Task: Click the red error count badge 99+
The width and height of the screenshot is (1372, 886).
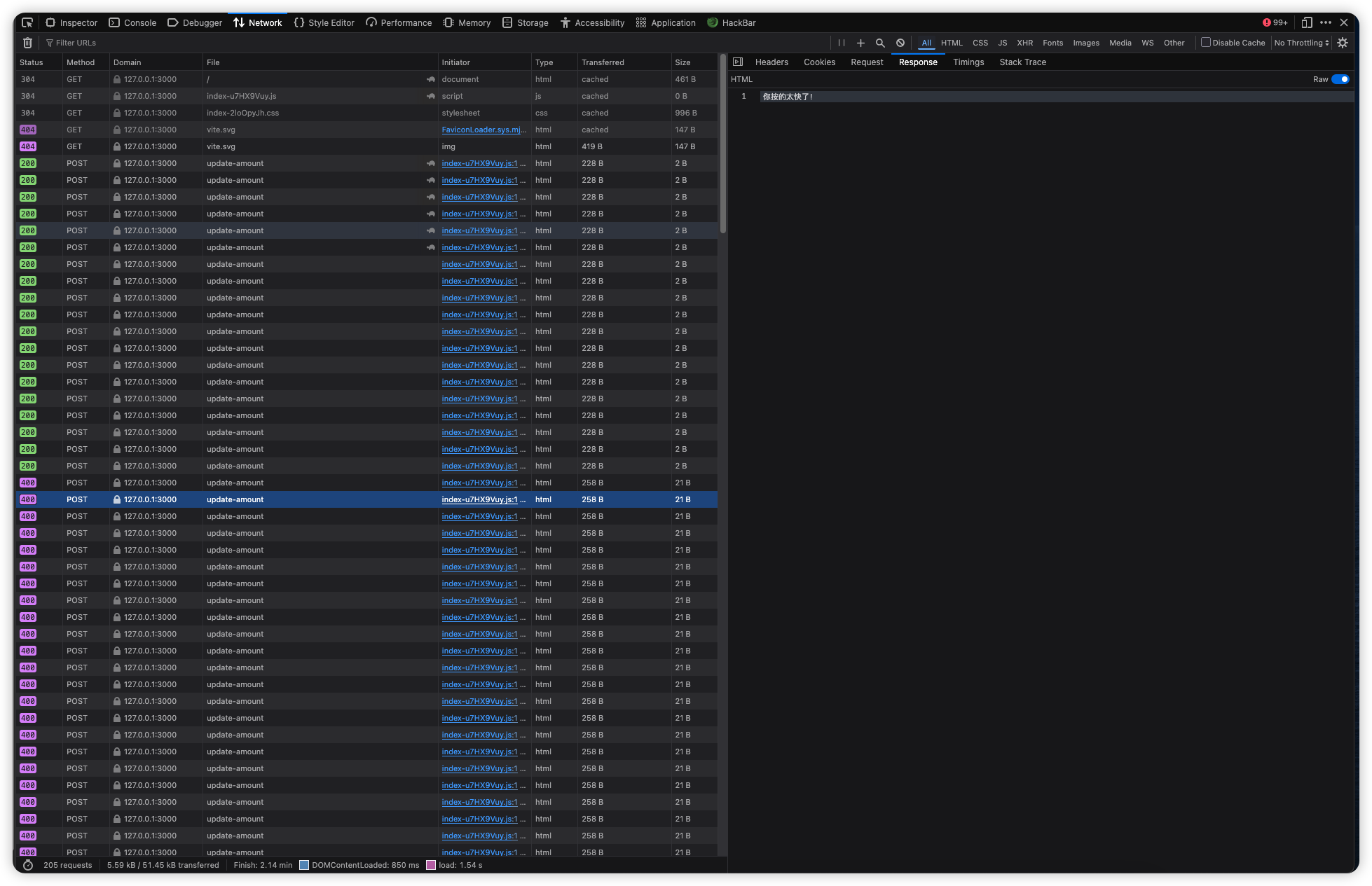Action: [1275, 22]
